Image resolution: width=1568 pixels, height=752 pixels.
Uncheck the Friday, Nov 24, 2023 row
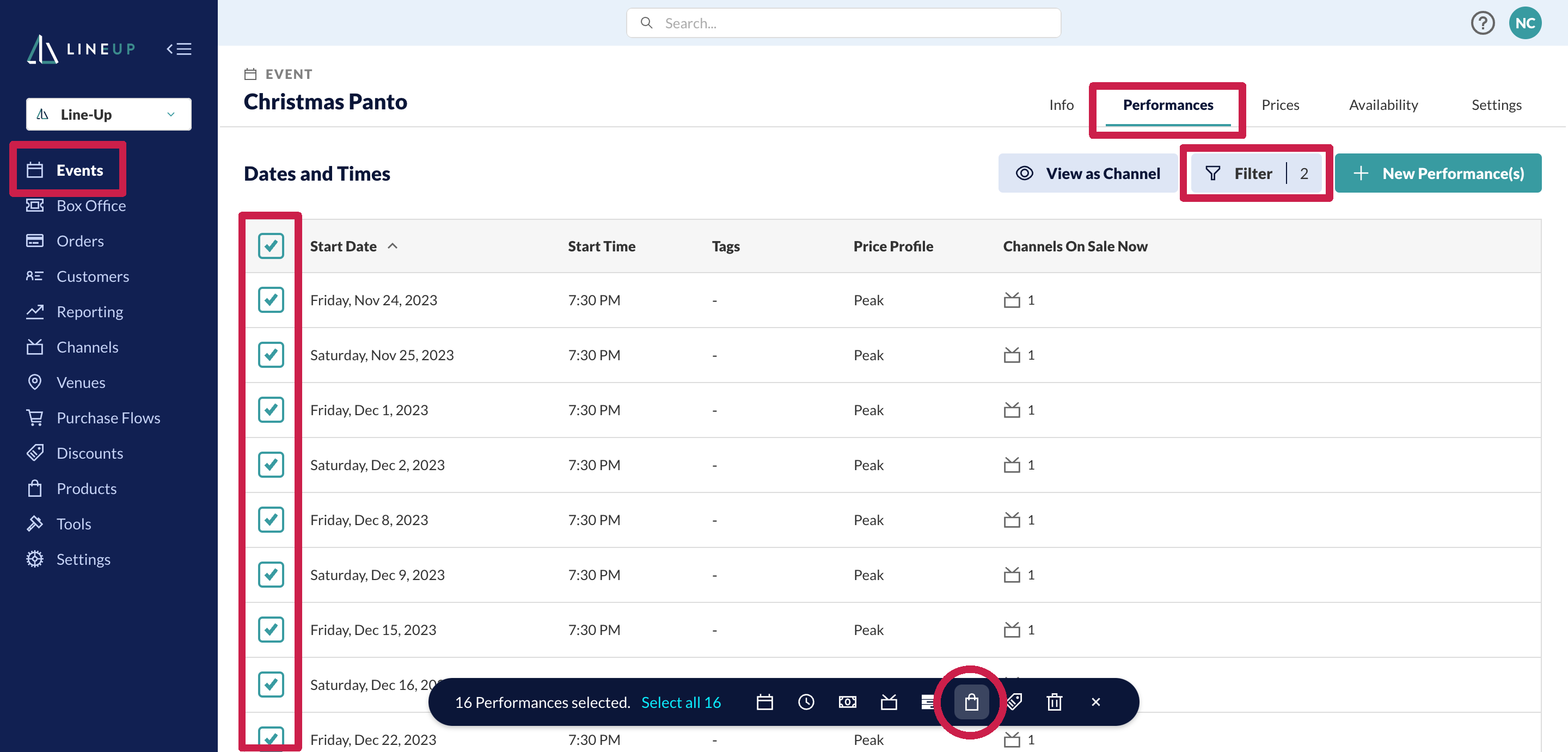(271, 300)
